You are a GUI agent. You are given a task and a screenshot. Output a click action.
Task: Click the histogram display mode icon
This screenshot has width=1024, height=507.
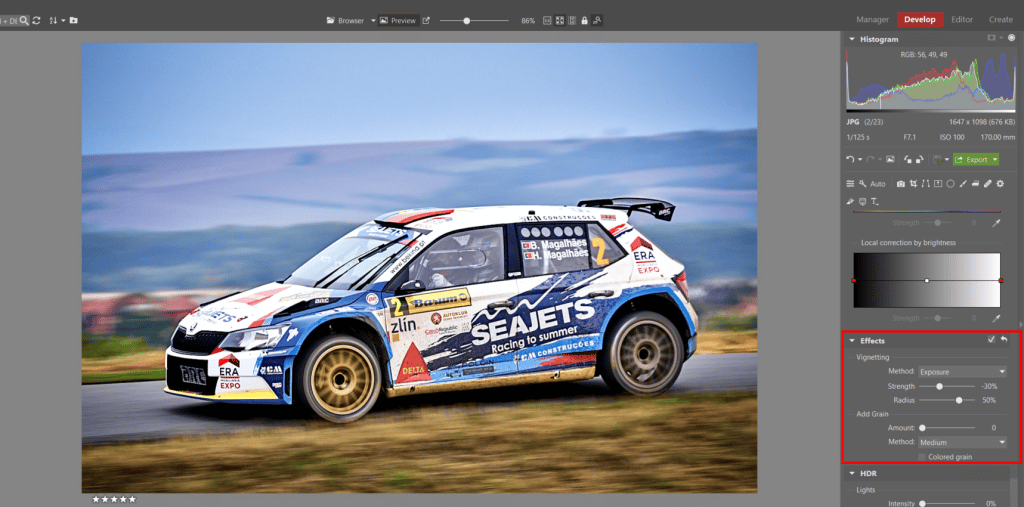click(x=991, y=39)
